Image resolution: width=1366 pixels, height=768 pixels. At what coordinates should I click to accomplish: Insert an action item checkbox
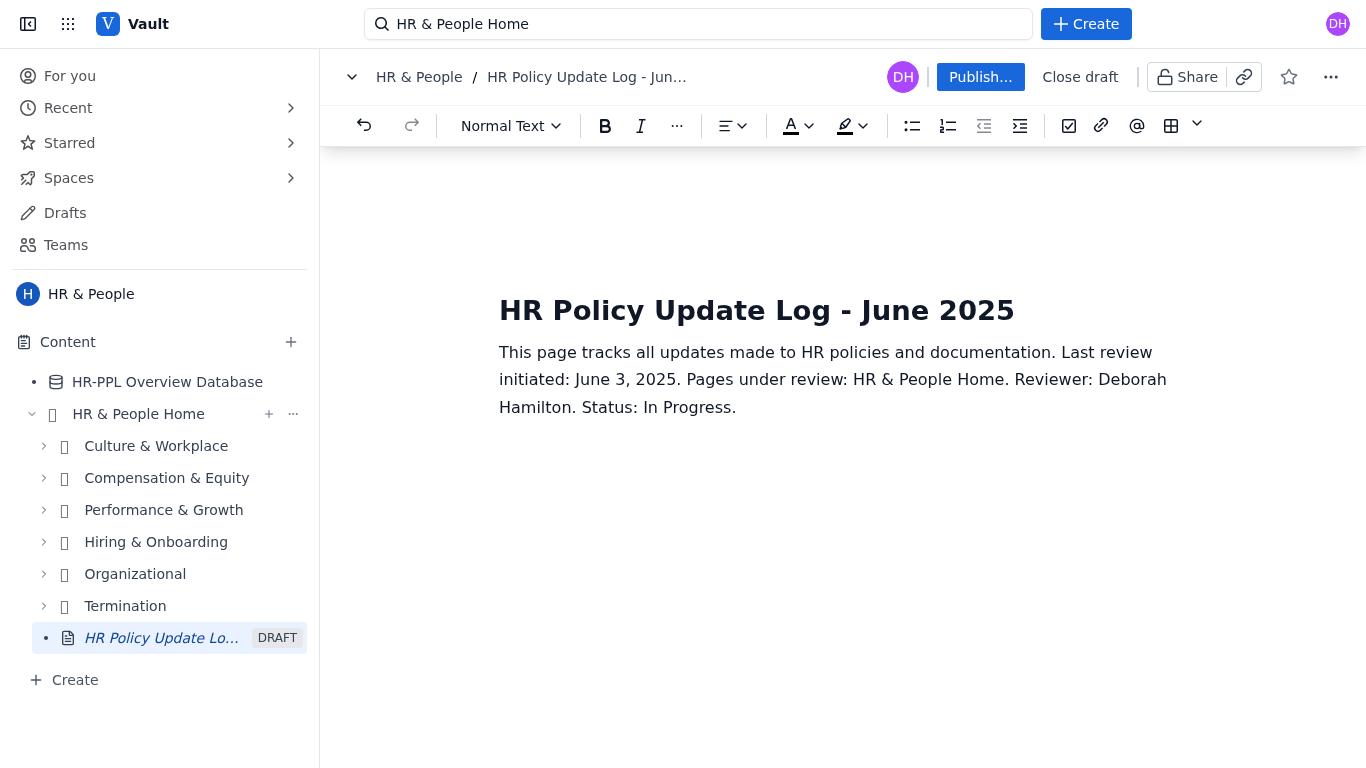(1069, 126)
